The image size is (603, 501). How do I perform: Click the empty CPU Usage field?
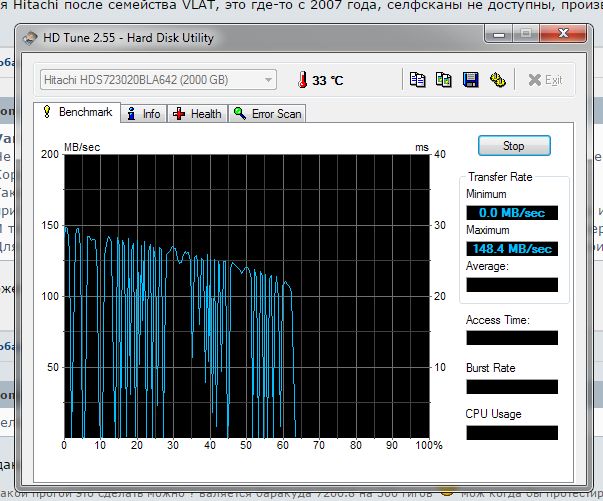point(512,433)
